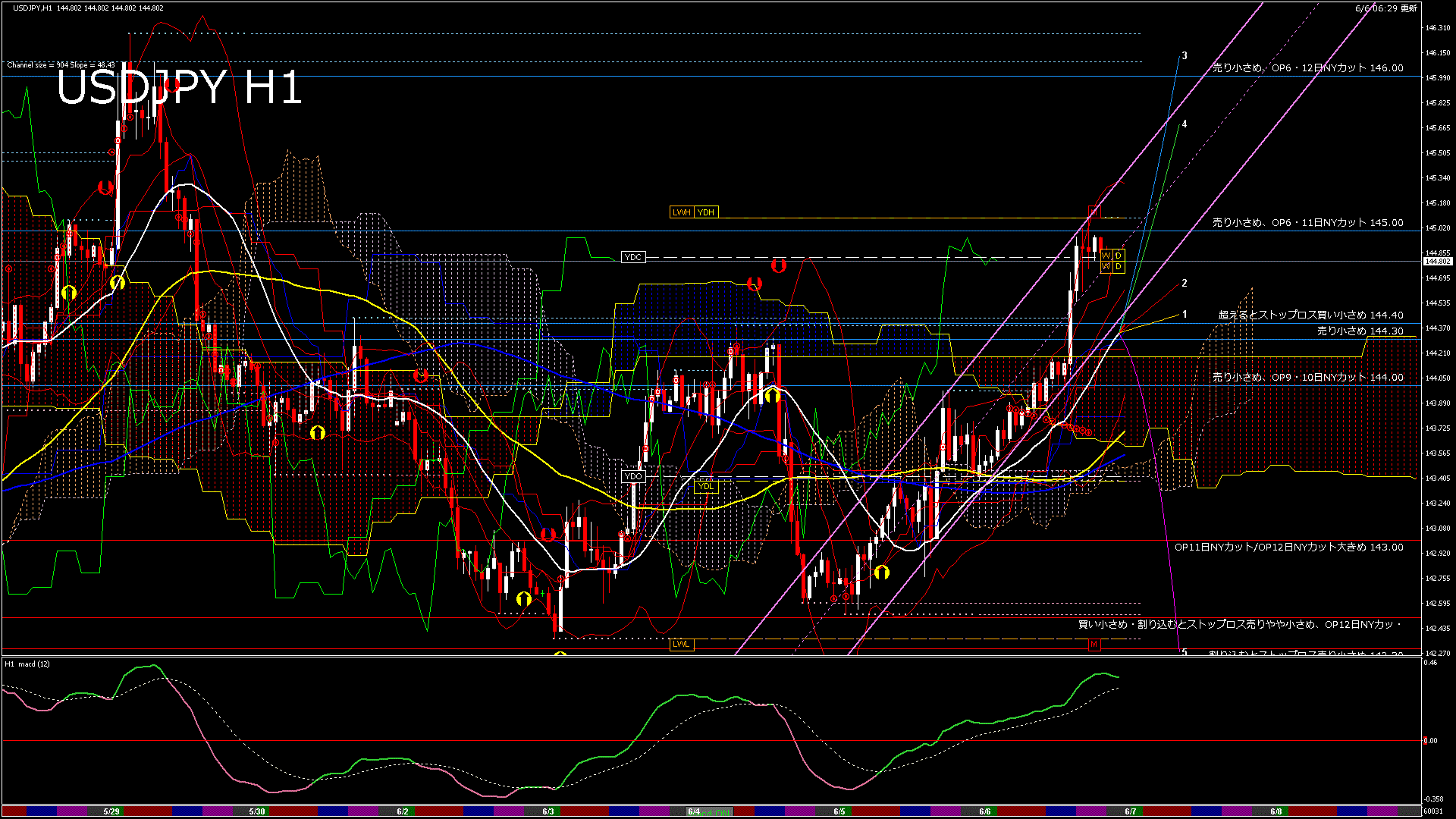
Task: Click the YDH level label
Action: 706,212
